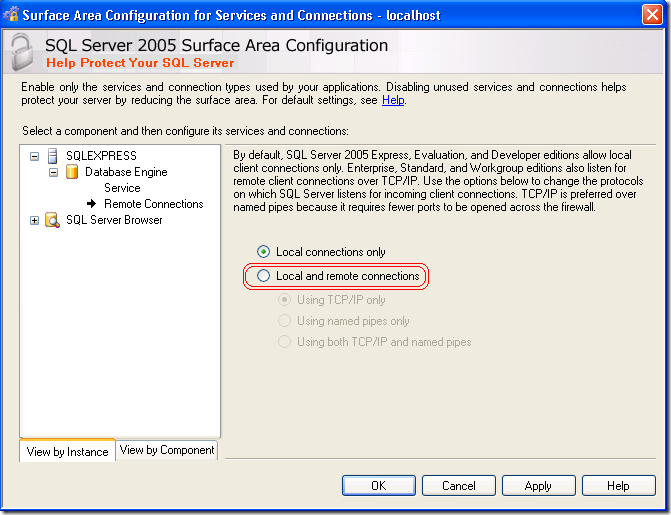
Task: Click the Database Engine cylinder icon
Action: click(x=71, y=172)
